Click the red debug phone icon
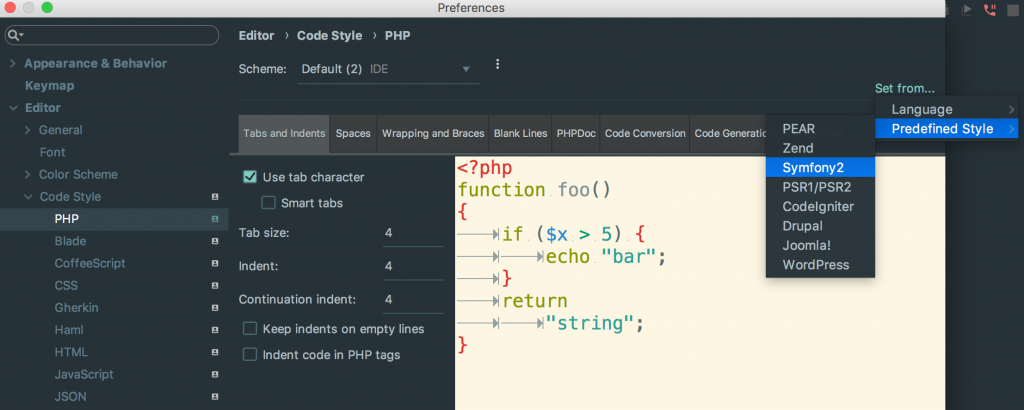The width and height of the screenshot is (1024, 410). [991, 9]
